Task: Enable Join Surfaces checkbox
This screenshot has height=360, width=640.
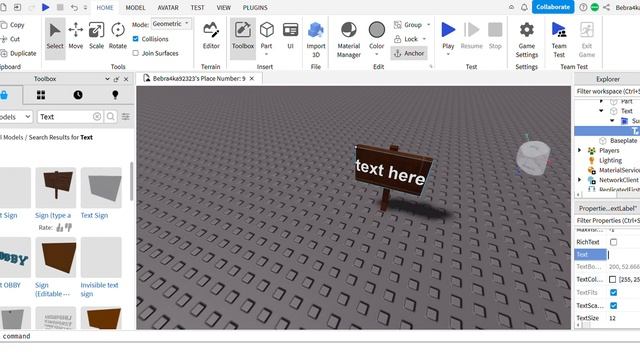Action: 136,53
